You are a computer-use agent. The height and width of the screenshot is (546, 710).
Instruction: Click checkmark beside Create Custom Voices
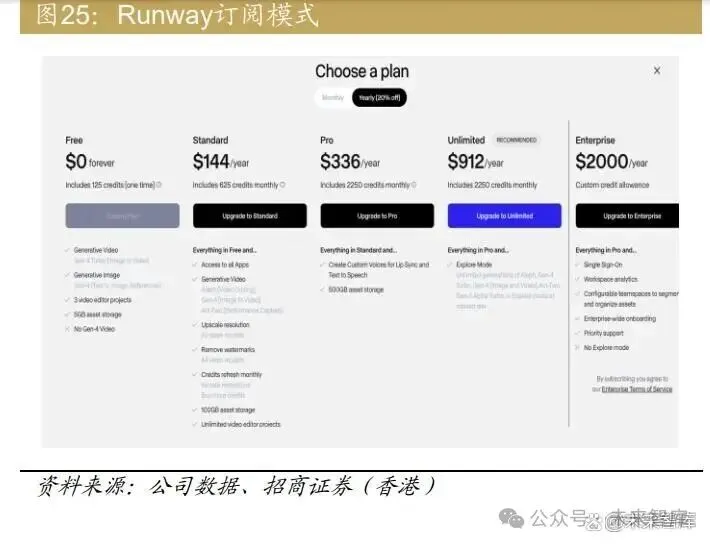point(322,264)
